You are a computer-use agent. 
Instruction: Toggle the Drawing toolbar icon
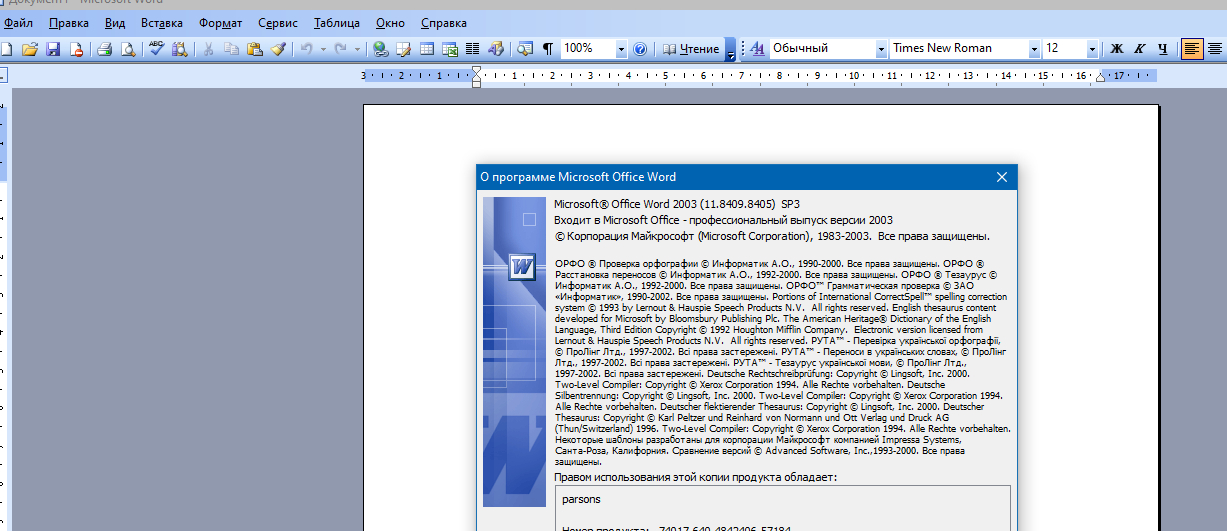coord(496,48)
